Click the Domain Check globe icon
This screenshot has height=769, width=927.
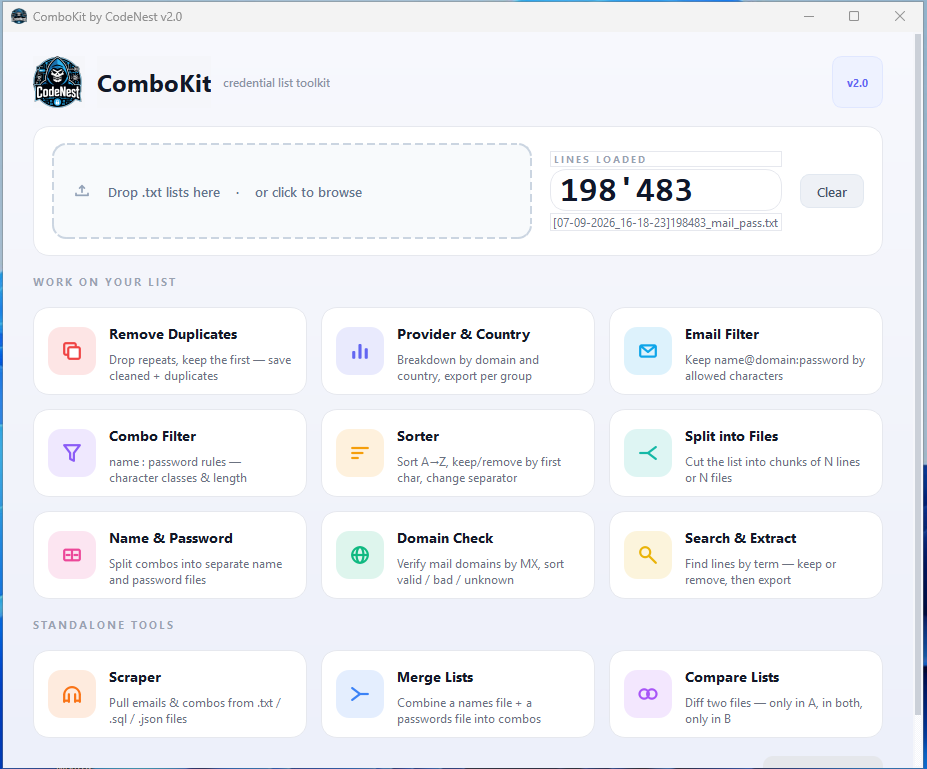pyautogui.click(x=360, y=555)
